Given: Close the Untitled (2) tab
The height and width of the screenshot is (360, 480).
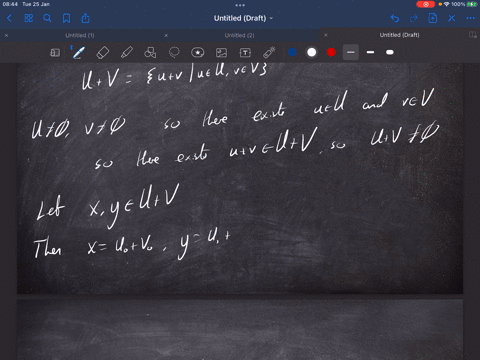Looking at the screenshot, I should [166, 35].
